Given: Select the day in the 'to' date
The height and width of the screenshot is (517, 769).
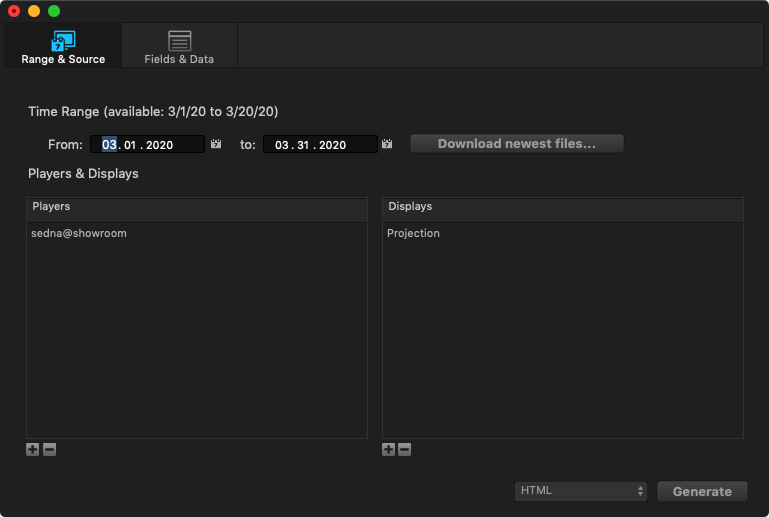Looking at the screenshot, I should coord(303,145).
